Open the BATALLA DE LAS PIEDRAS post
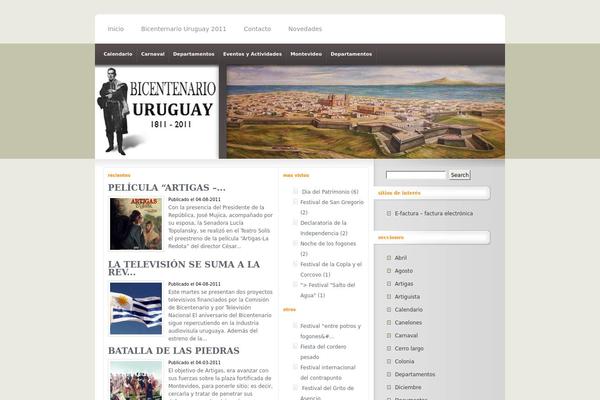 [174, 351]
